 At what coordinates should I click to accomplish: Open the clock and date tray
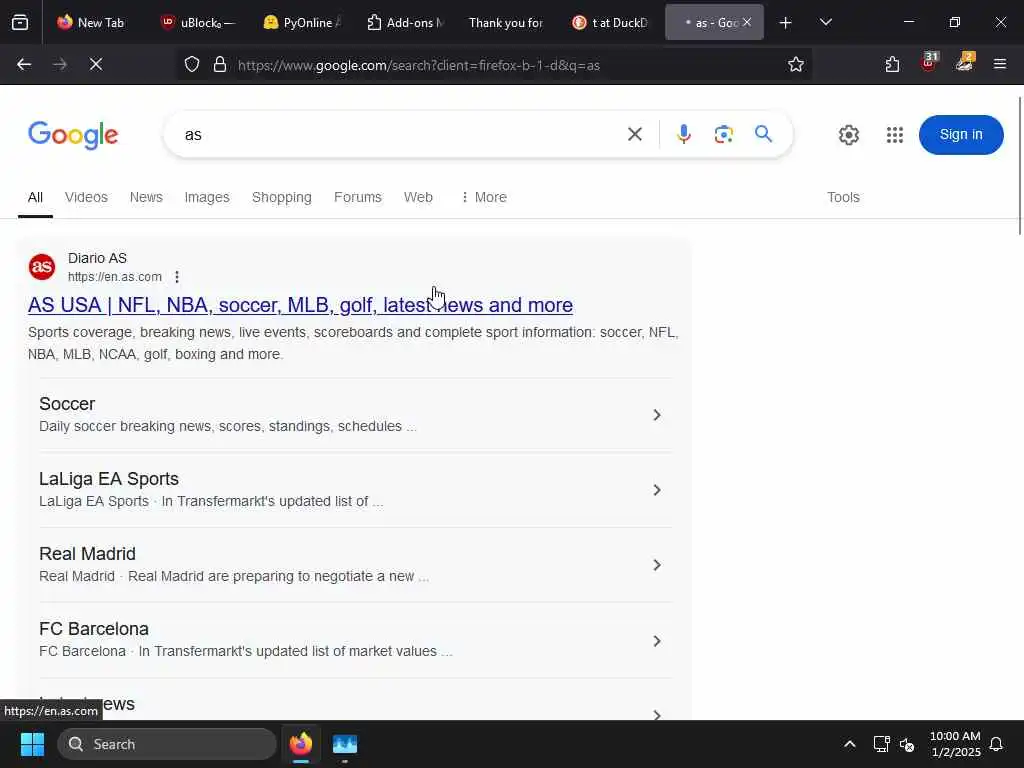pyautogui.click(x=955, y=744)
